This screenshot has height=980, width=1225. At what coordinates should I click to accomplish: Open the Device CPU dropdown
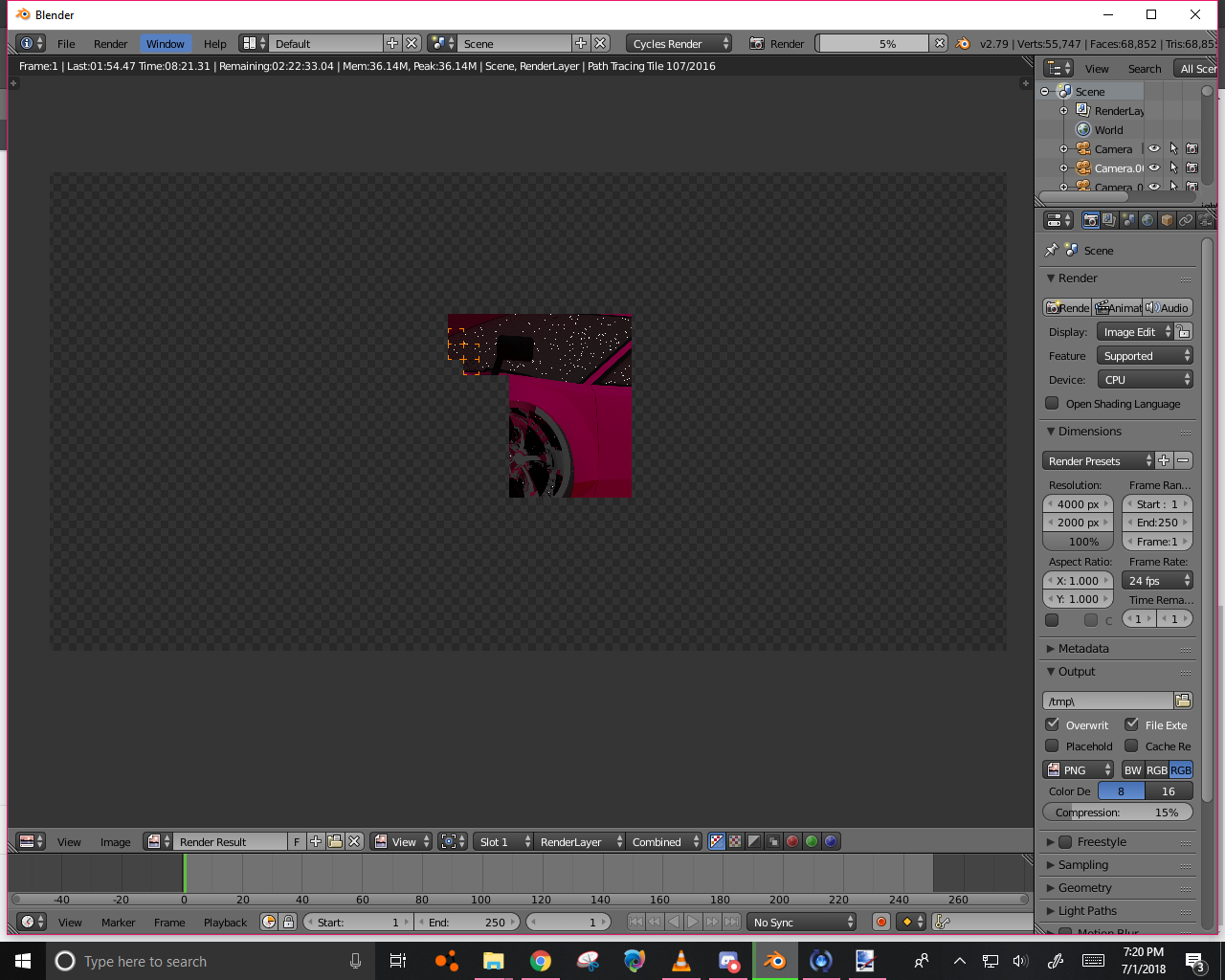click(x=1145, y=380)
